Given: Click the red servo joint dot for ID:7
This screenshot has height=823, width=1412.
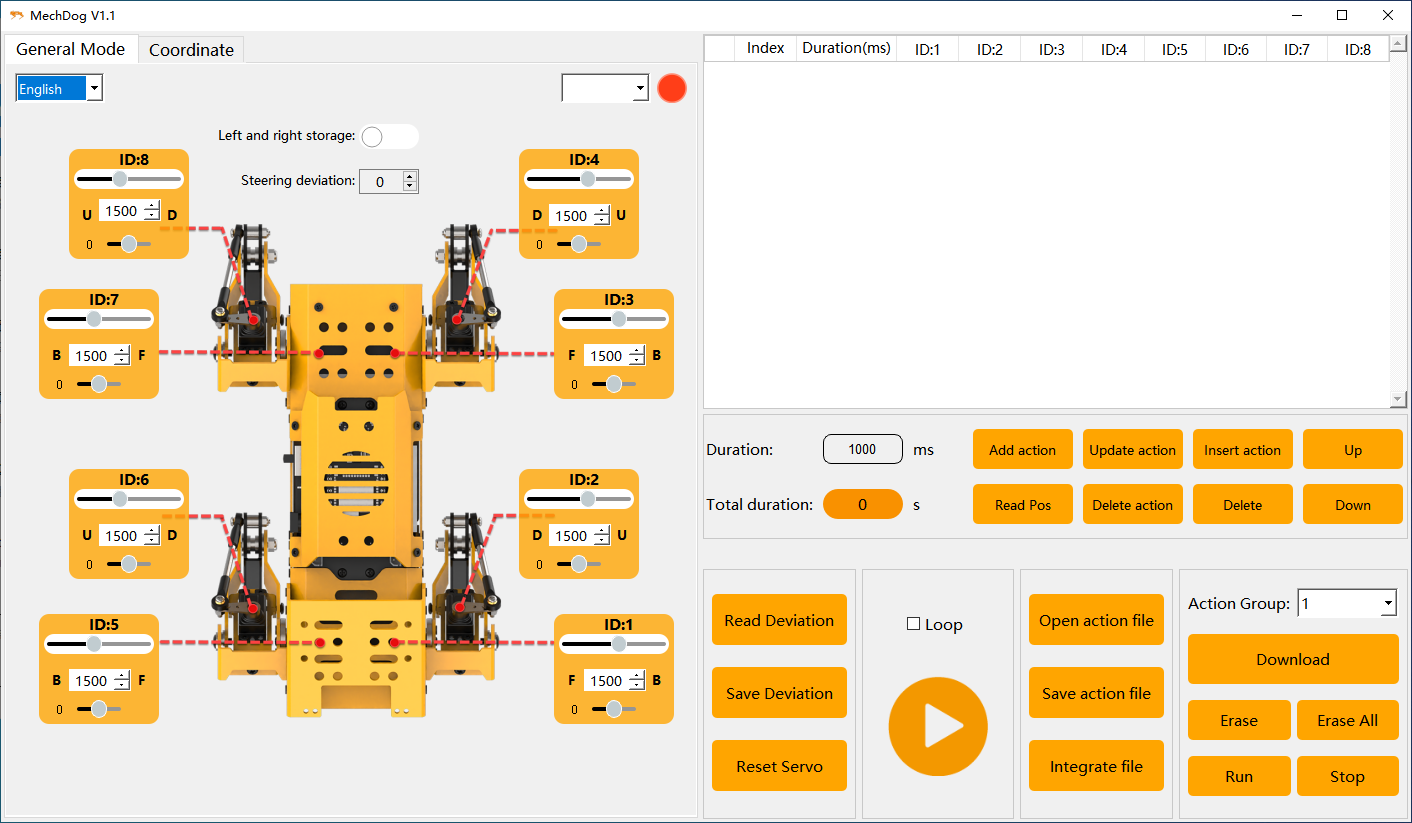Looking at the screenshot, I should [319, 353].
